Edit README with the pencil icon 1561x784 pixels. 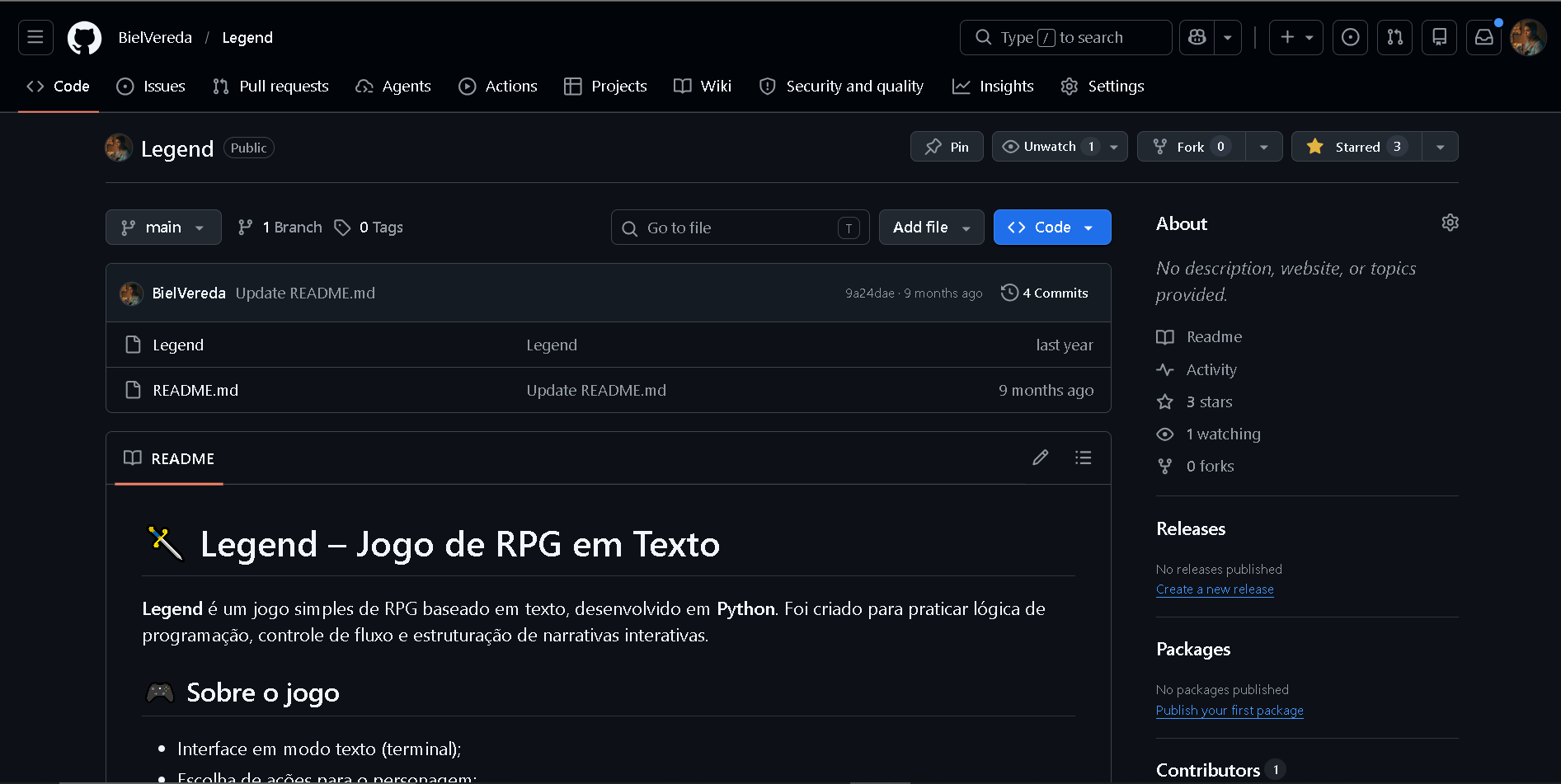click(x=1041, y=458)
